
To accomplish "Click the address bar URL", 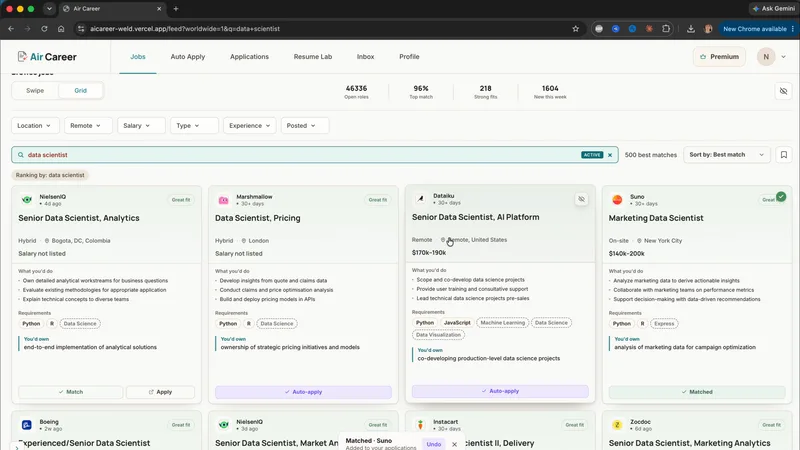I will (x=185, y=29).
